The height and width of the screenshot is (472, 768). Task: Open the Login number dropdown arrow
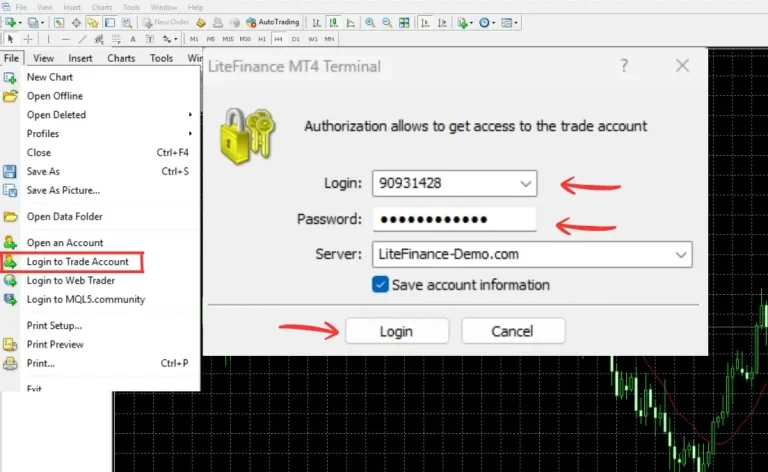(526, 184)
